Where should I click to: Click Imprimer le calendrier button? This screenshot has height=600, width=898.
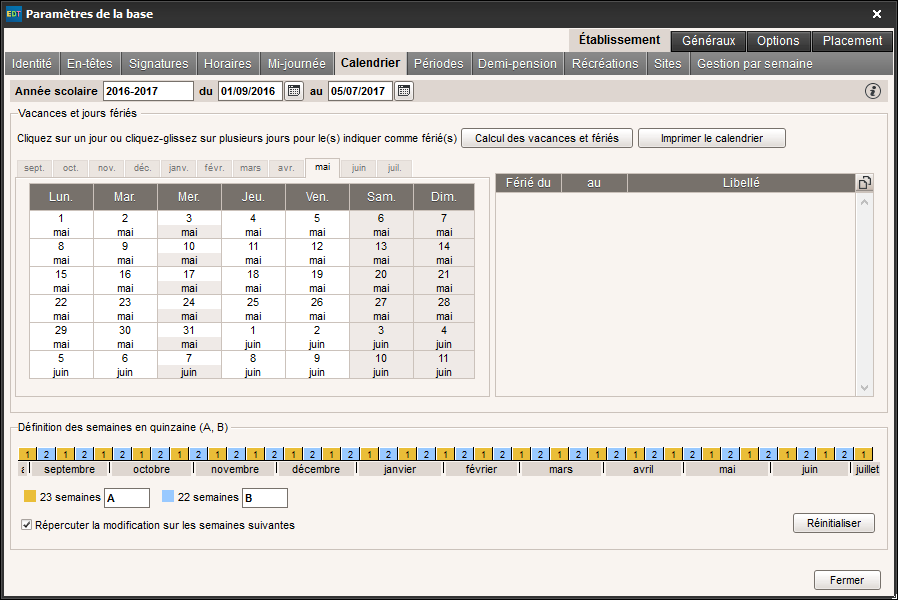click(711, 138)
